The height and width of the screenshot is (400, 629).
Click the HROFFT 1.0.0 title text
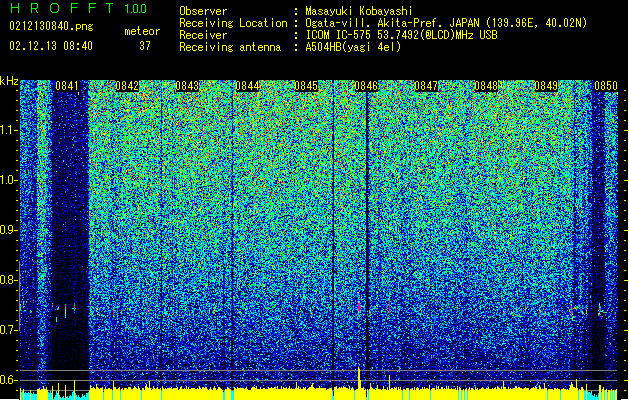click(x=78, y=8)
